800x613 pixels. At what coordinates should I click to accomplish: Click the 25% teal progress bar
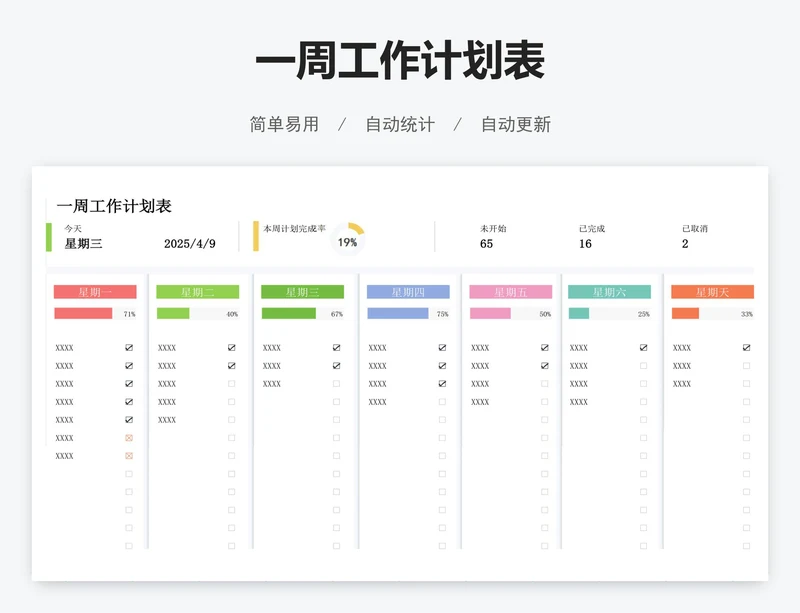pyautogui.click(x=579, y=313)
